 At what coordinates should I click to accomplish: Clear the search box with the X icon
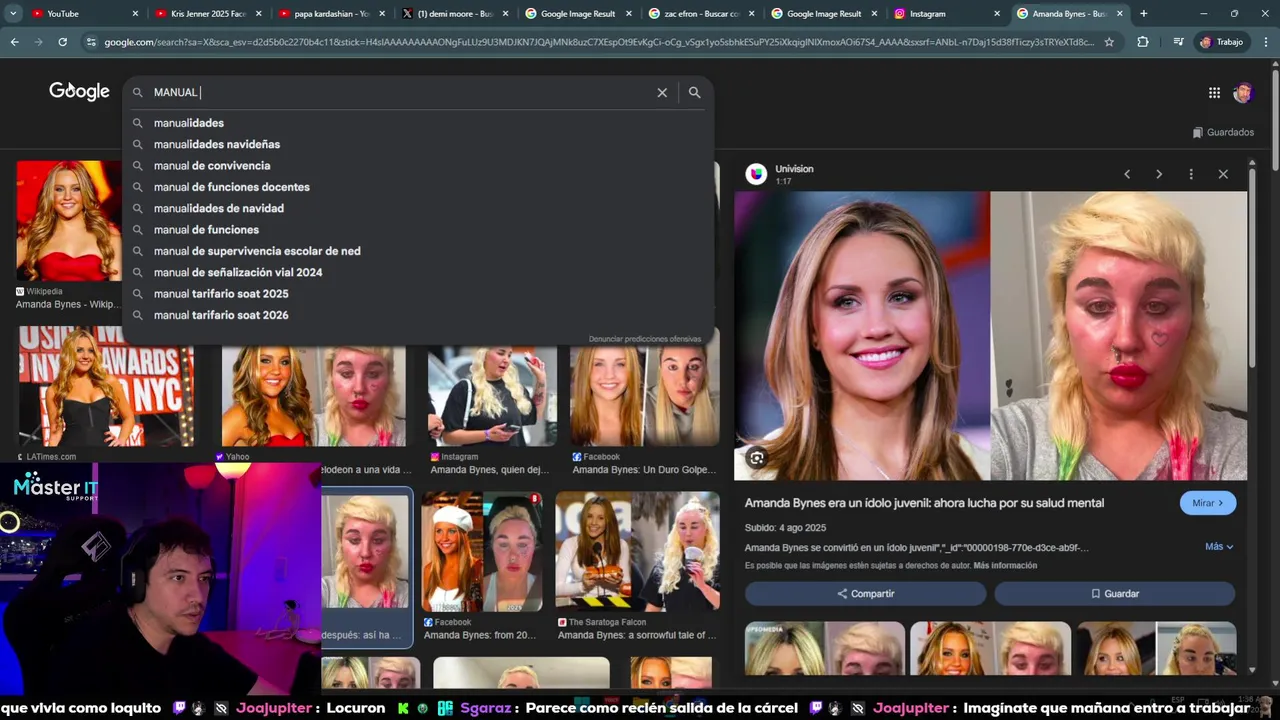(x=662, y=92)
